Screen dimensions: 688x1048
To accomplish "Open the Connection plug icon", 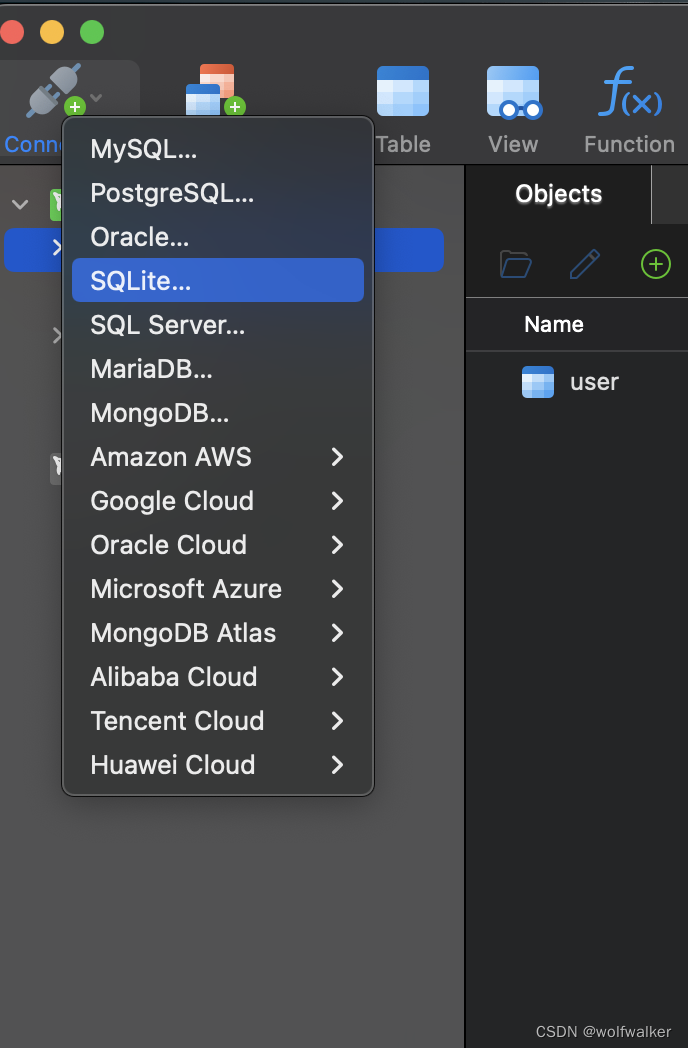I will pyautogui.click(x=55, y=90).
